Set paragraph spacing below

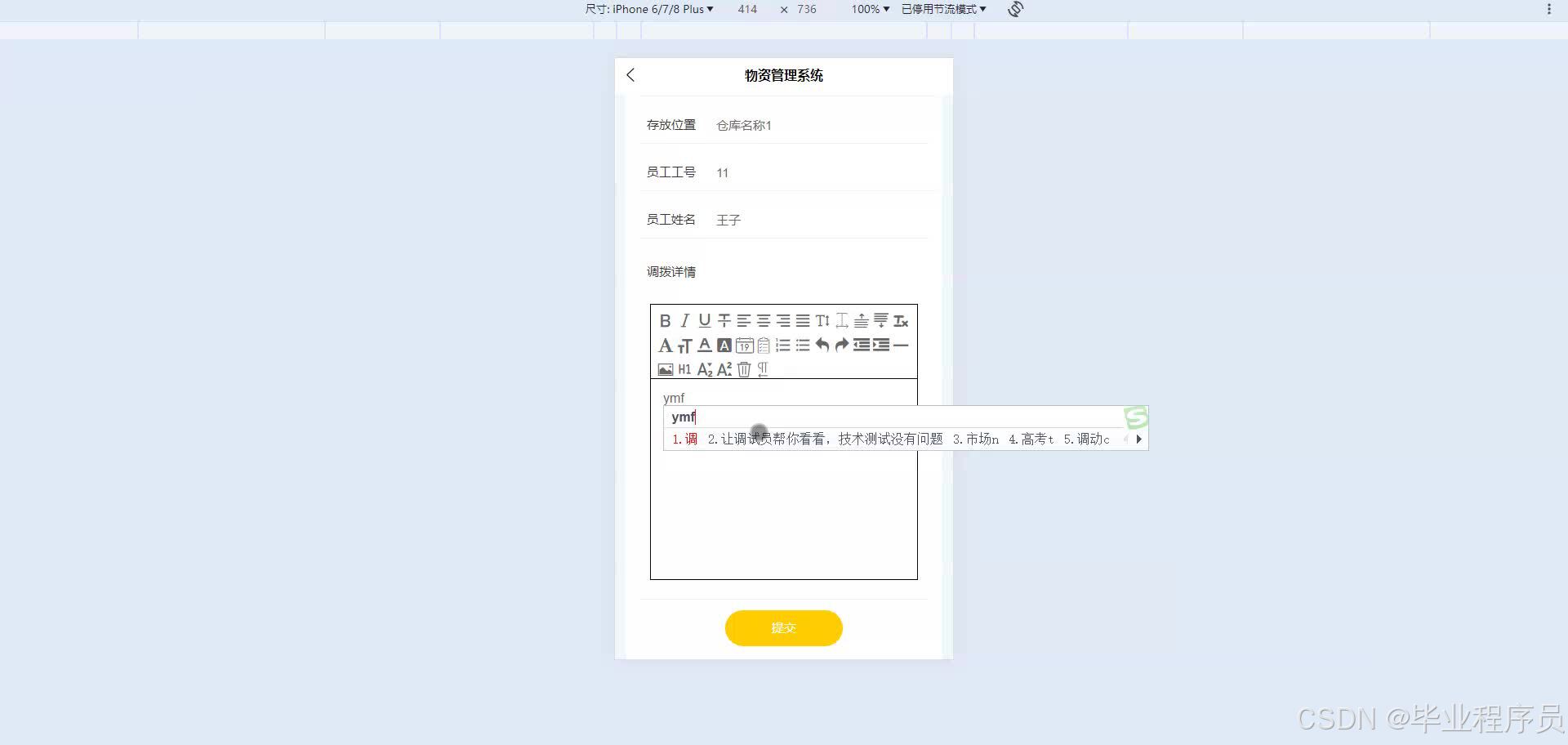(x=880, y=321)
